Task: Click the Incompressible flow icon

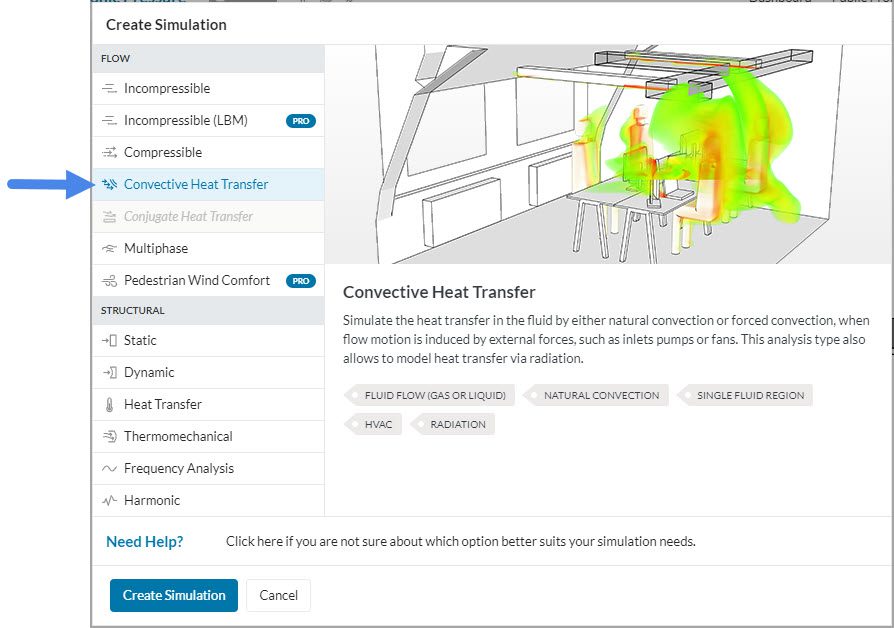Action: (x=109, y=89)
